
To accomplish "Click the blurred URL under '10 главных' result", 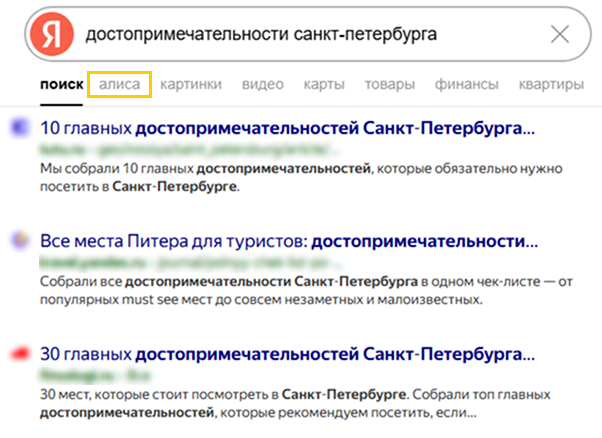I will pos(189,149).
